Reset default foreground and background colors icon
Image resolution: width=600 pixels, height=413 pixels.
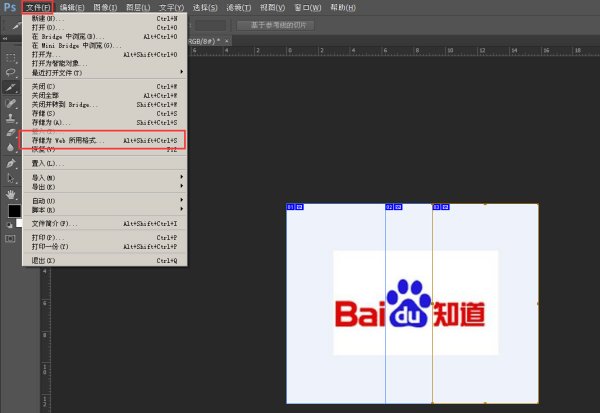click(x=10, y=225)
